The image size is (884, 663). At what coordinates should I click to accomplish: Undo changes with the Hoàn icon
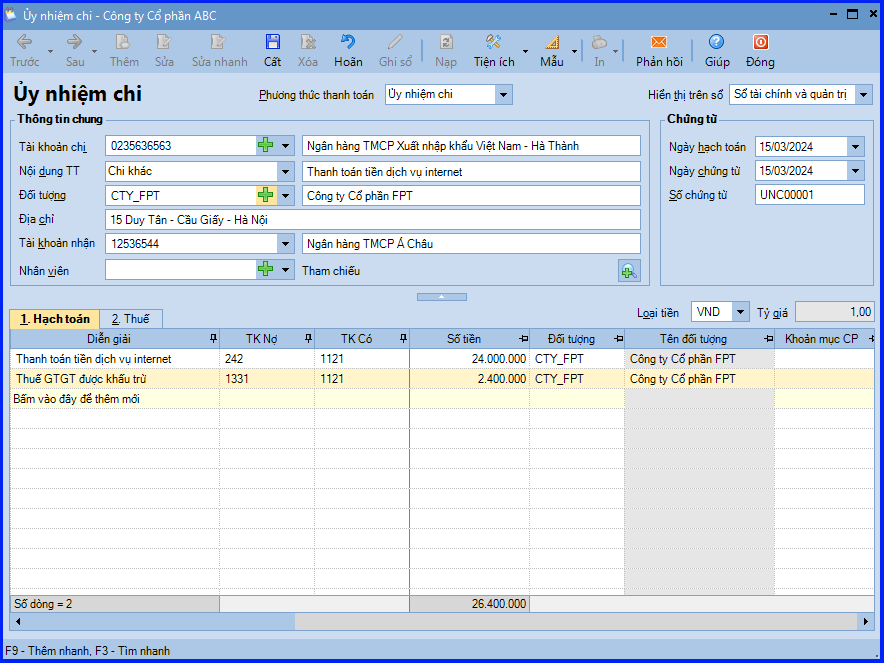(x=348, y=50)
